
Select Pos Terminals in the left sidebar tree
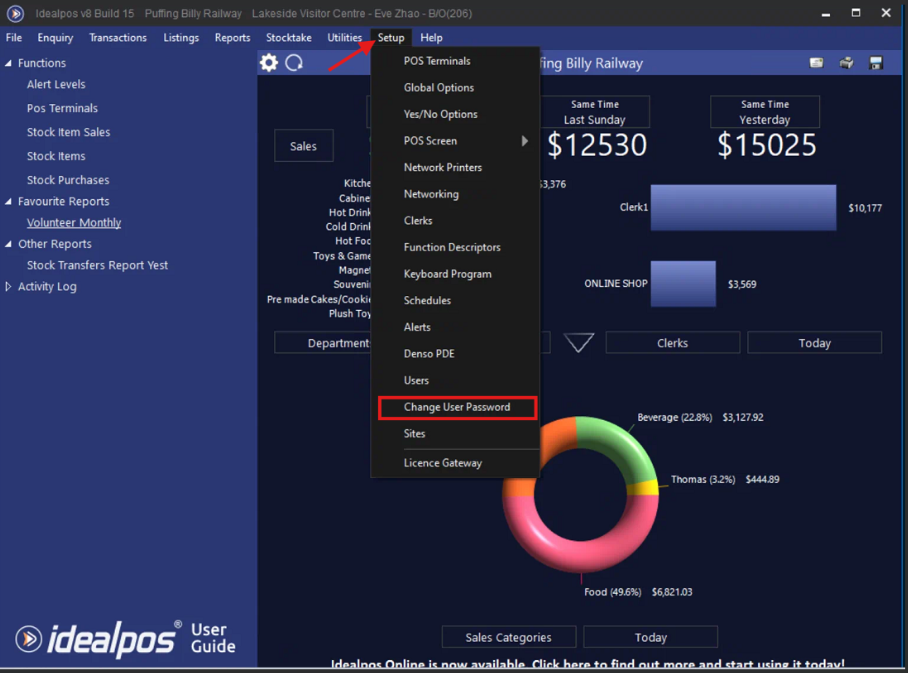[x=63, y=108]
